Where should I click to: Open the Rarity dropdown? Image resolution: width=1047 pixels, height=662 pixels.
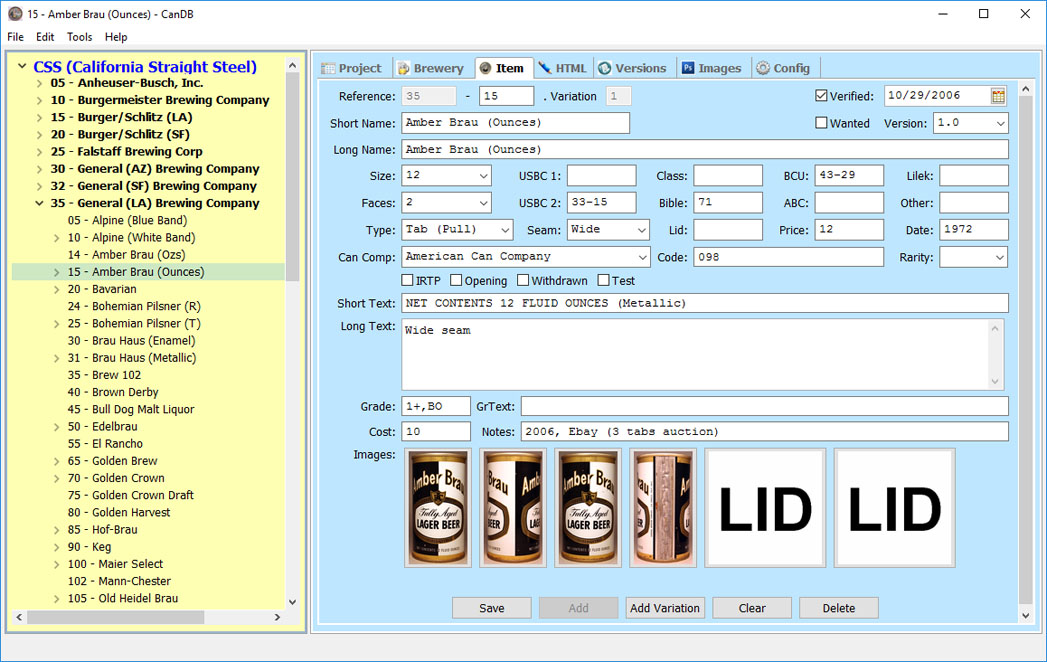[x=1000, y=257]
